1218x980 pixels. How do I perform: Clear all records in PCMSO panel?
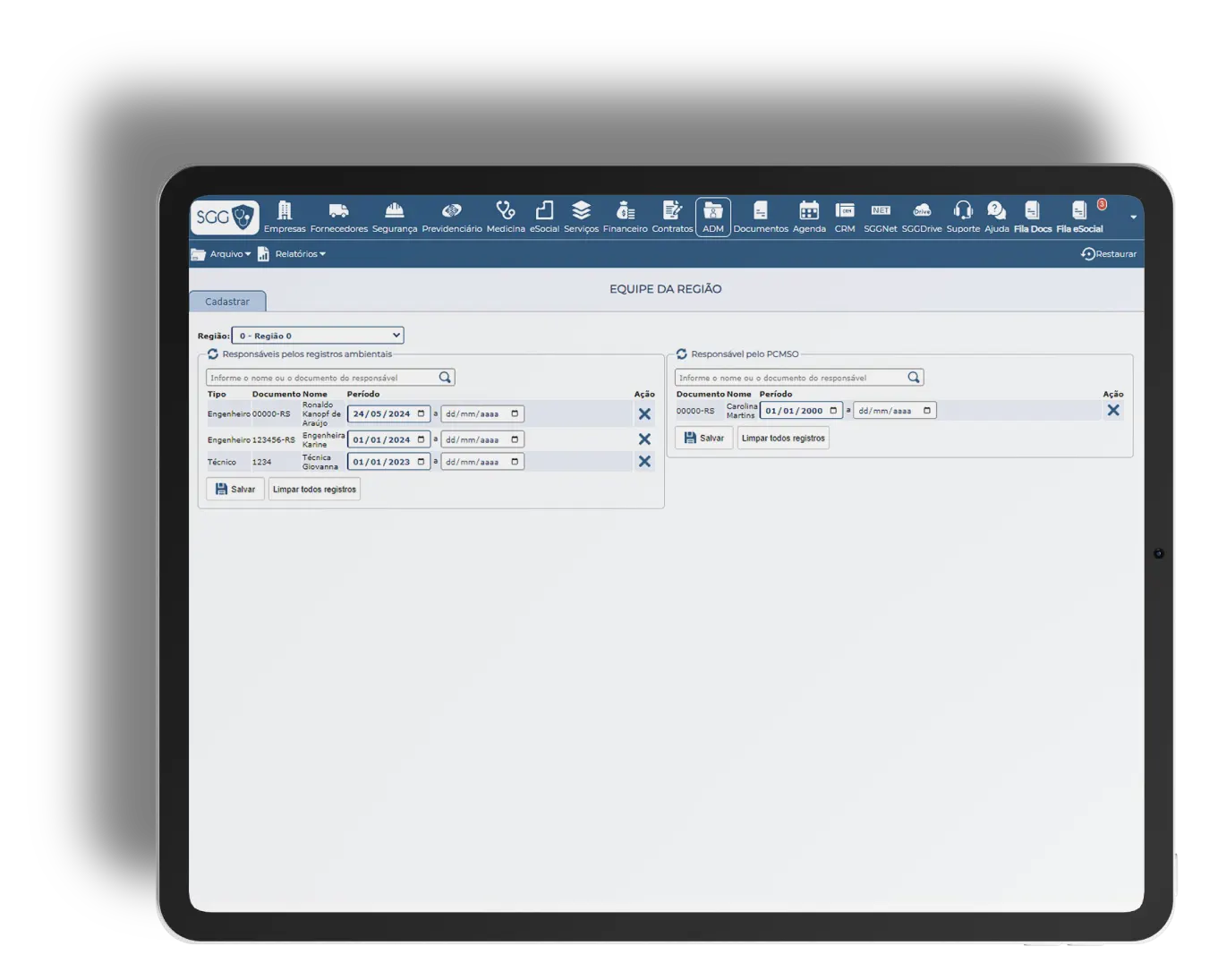click(x=783, y=439)
